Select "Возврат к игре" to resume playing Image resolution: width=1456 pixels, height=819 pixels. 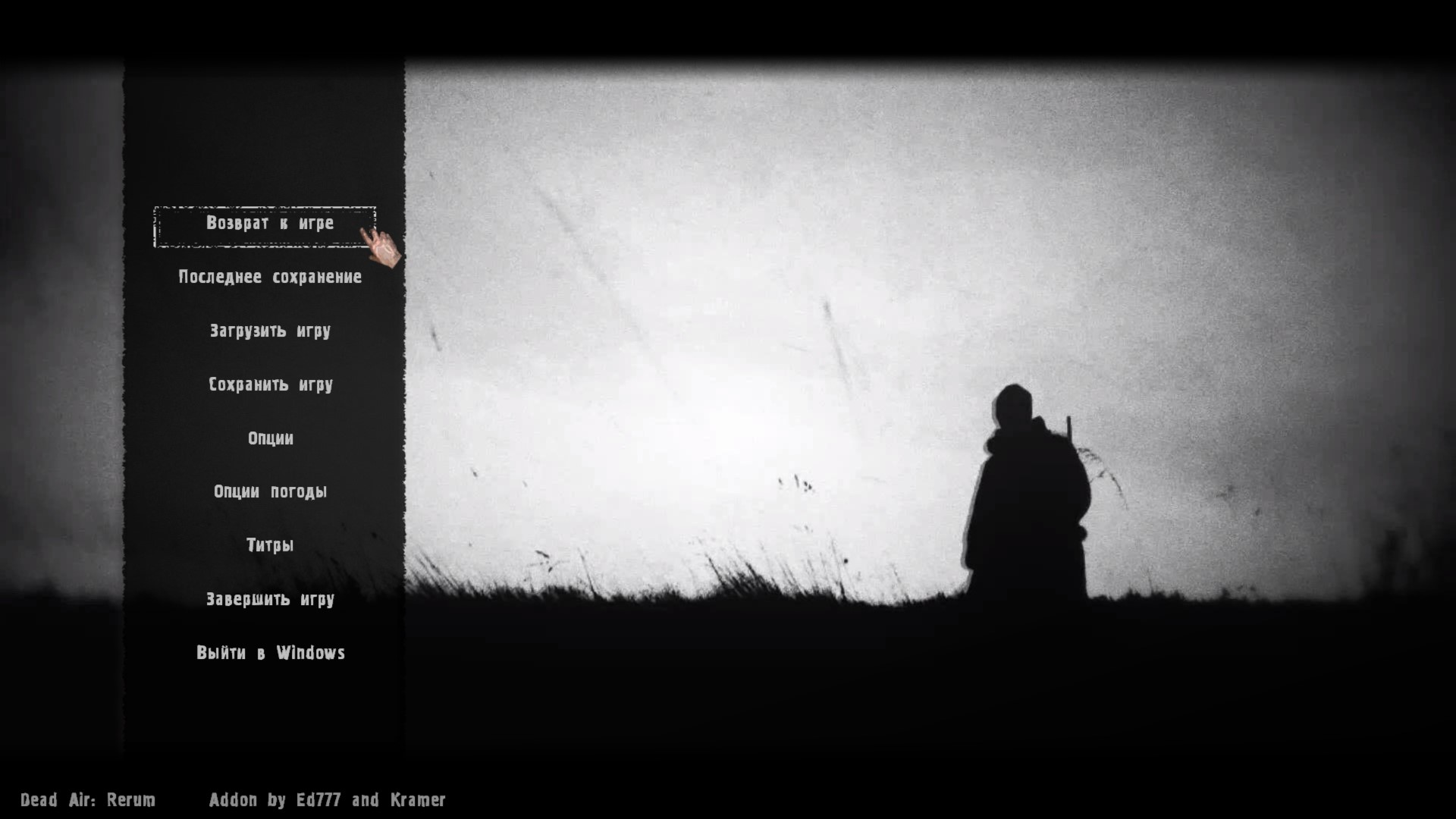point(265,226)
